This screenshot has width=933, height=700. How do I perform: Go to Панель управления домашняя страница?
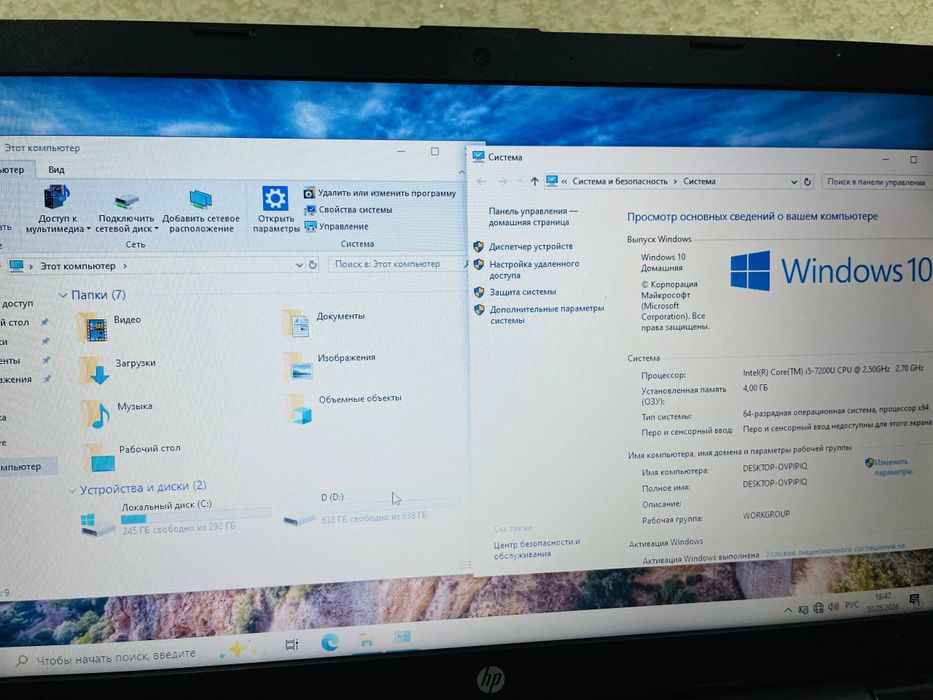(533, 217)
